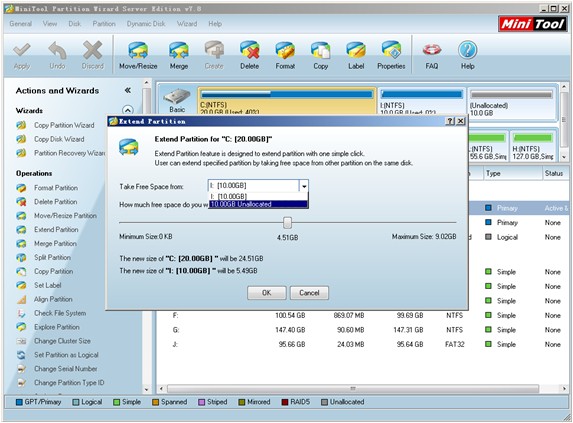Select the I:(NTFS) partition block in disk map
The image size is (573, 423).
coord(421,101)
